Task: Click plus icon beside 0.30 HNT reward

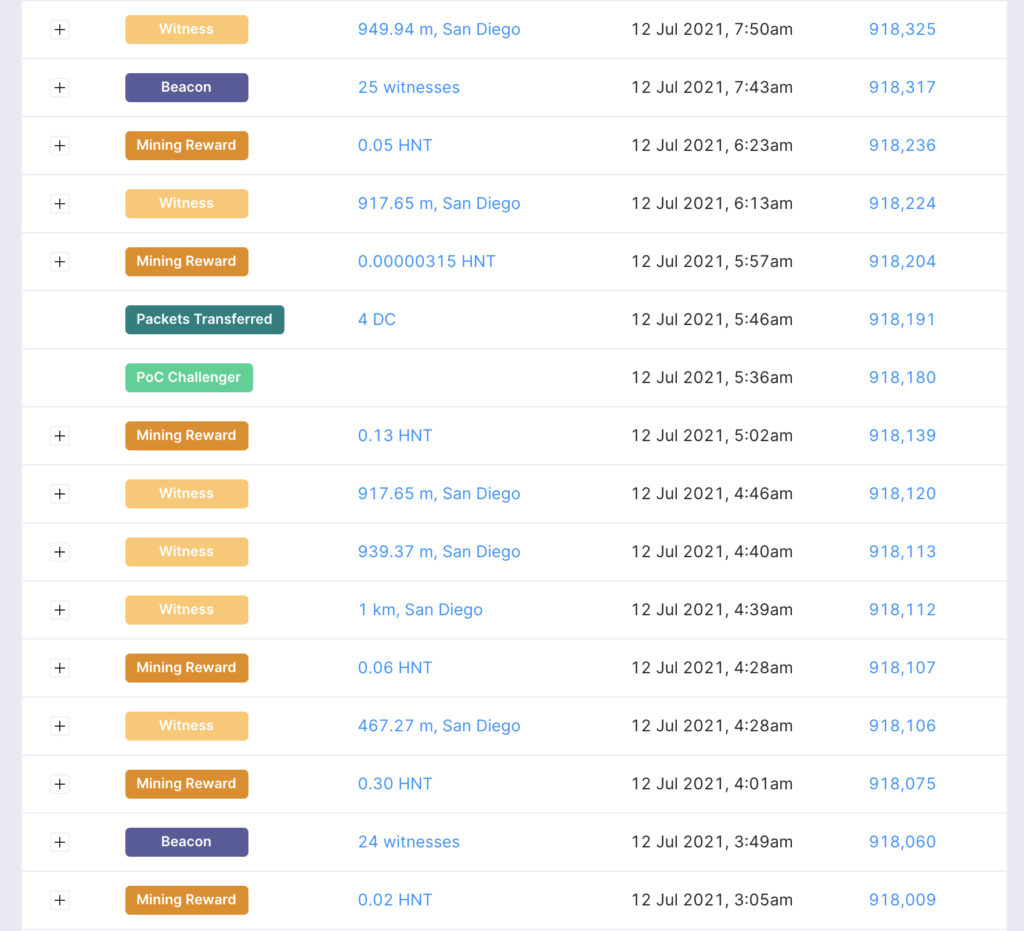Action: click(x=60, y=784)
